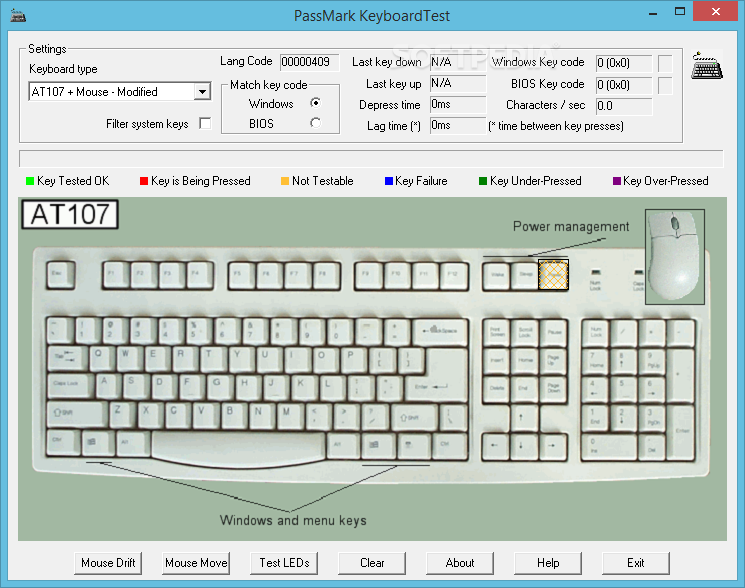
Task: Click the app icon in title bar
Action: (x=18, y=16)
